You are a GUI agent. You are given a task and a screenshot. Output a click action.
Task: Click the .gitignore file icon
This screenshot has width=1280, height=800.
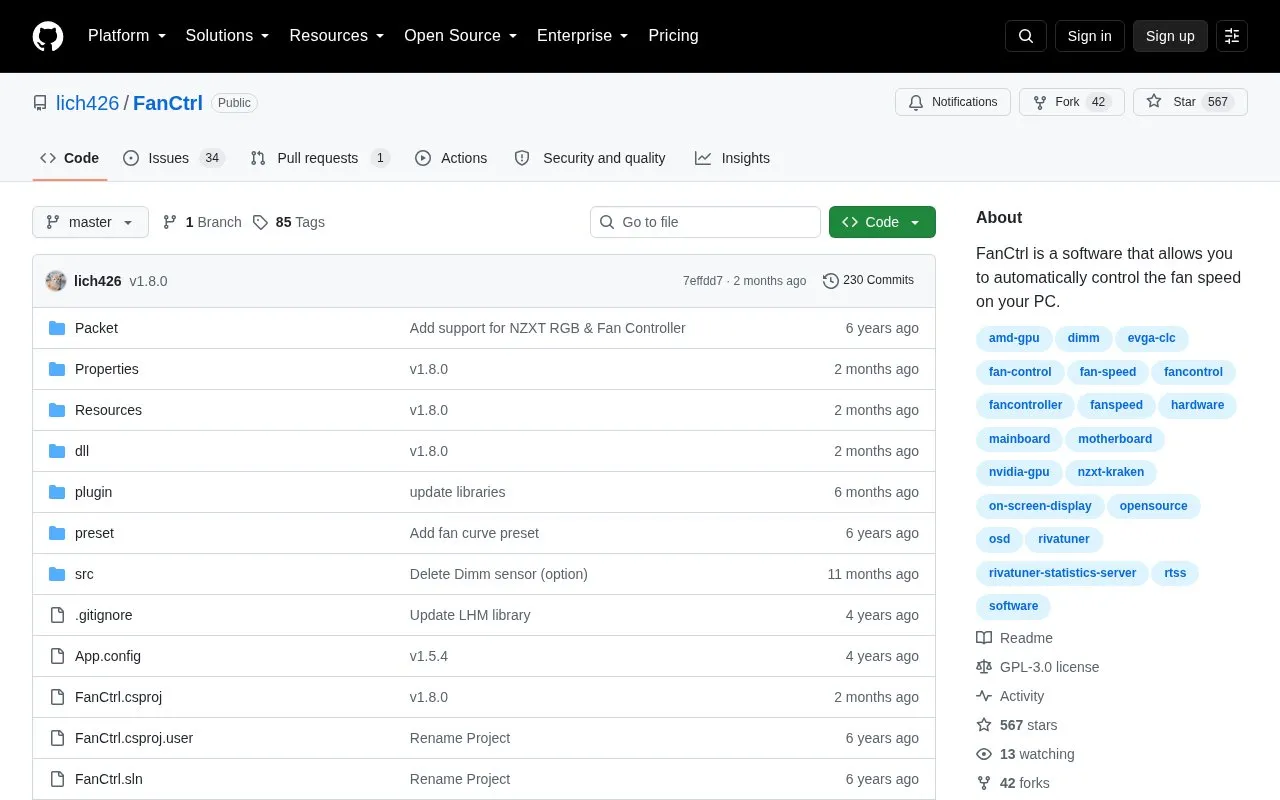click(x=57, y=615)
